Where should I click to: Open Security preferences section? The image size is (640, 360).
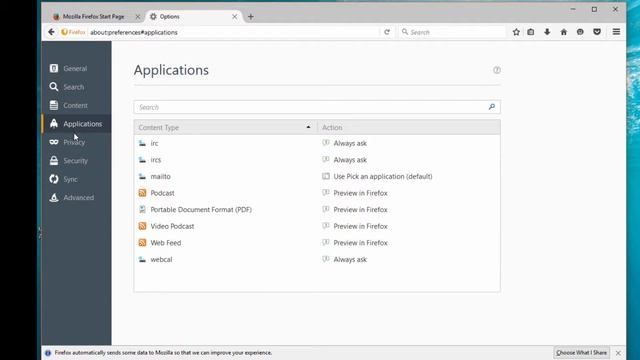pyautogui.click(x=76, y=160)
